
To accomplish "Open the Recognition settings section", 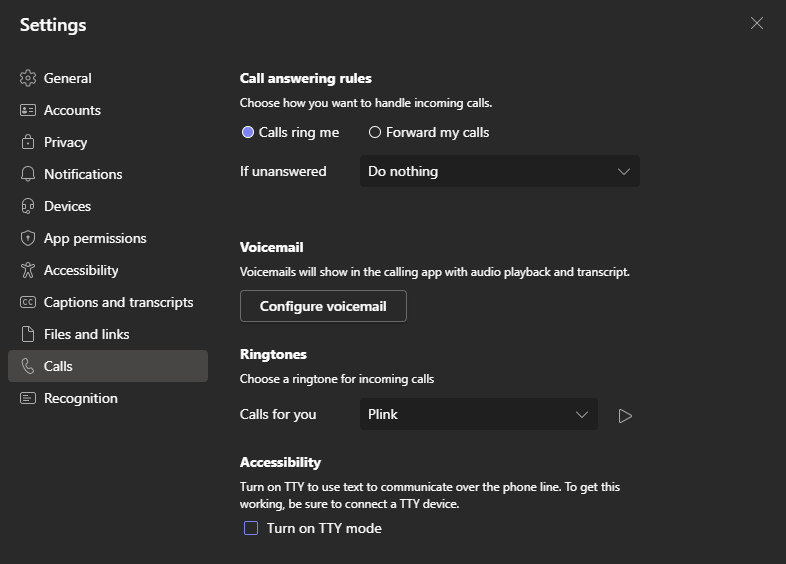I will pos(108,398).
